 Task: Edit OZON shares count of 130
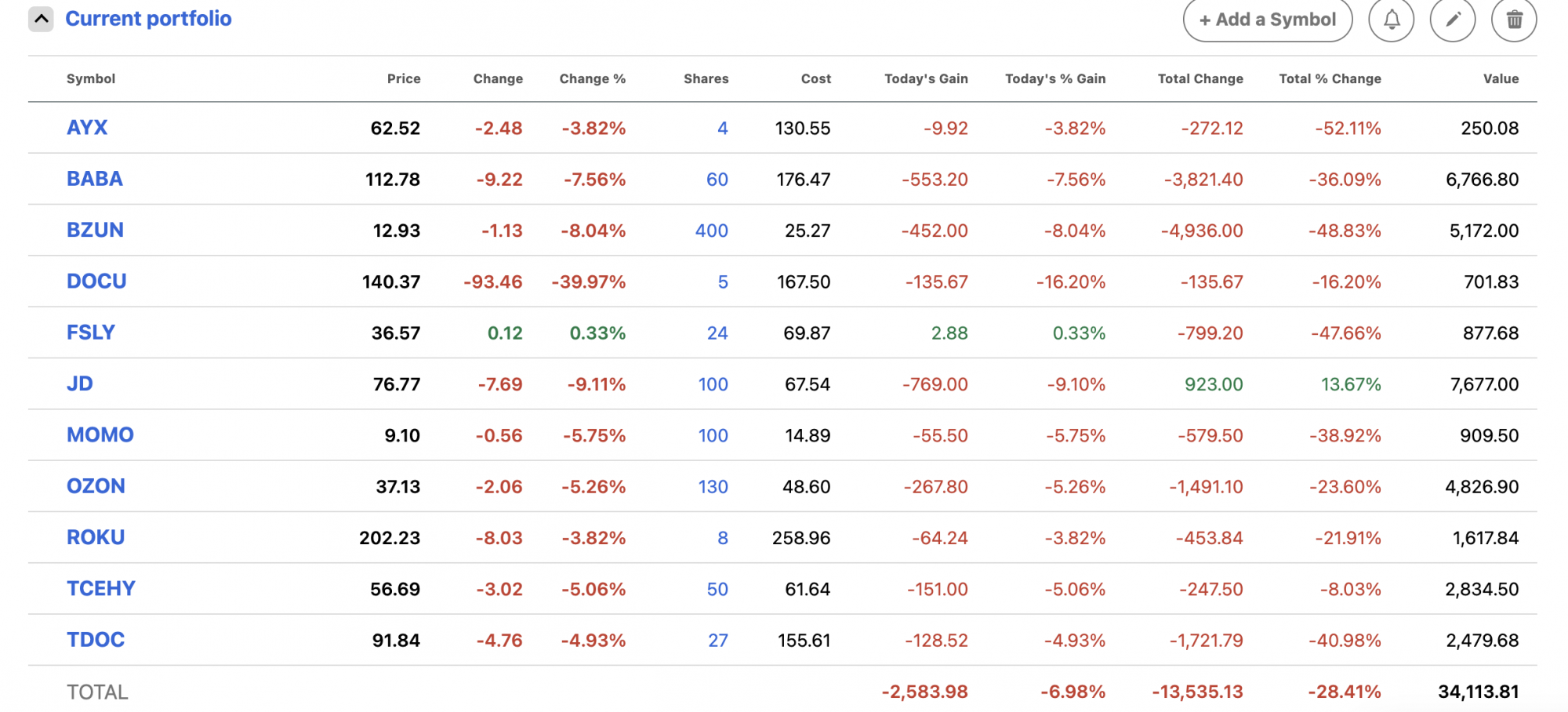coord(713,487)
